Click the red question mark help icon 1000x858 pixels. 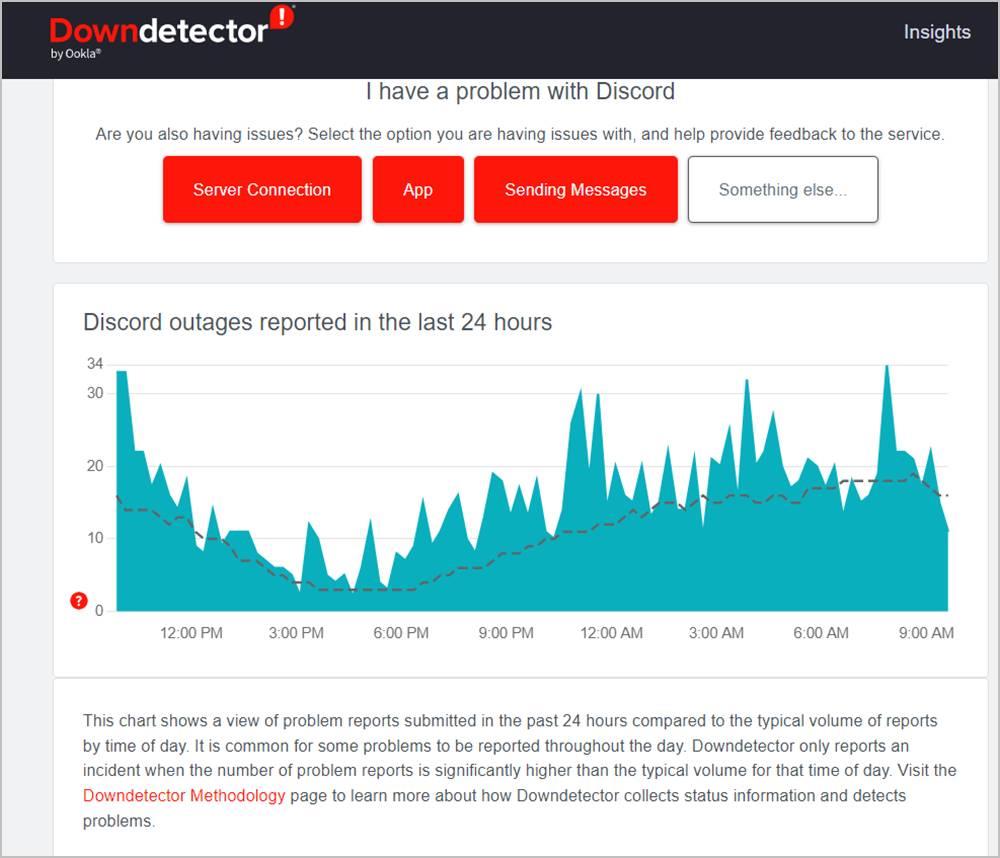[x=78, y=600]
